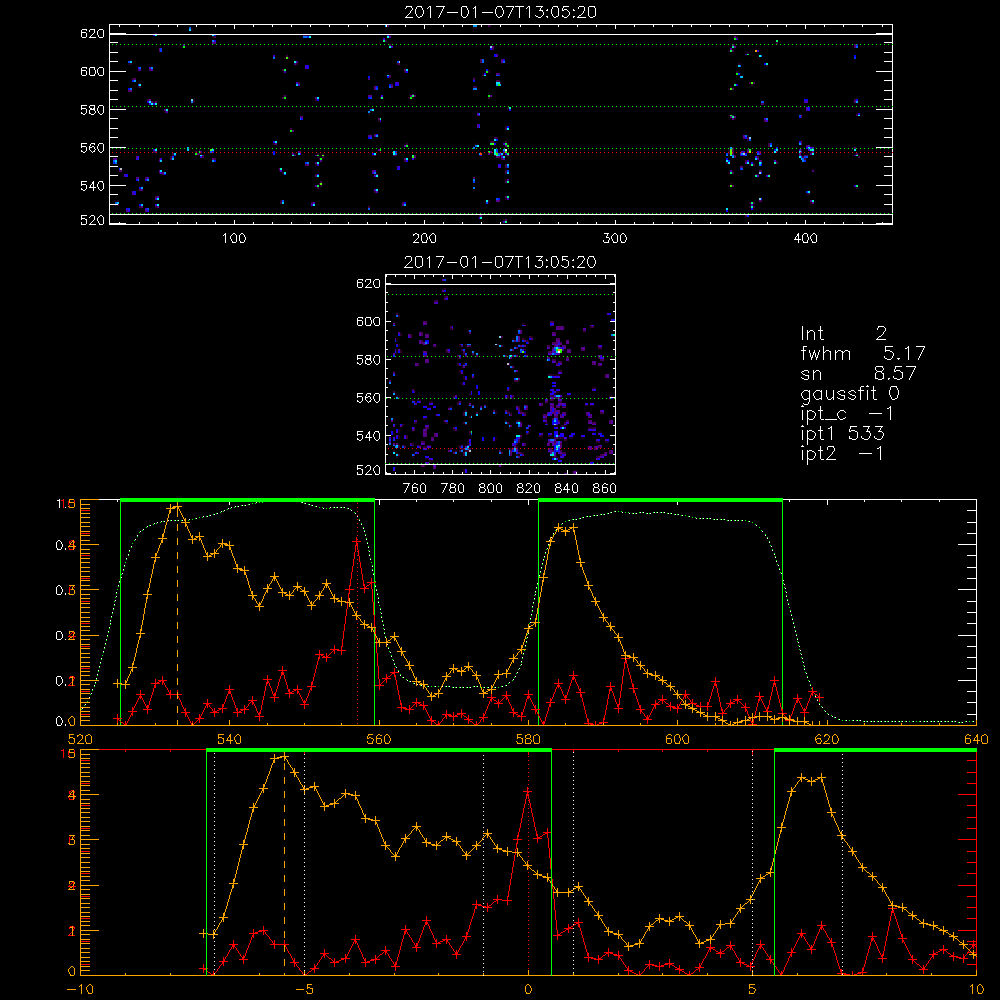Select the 'ipt1 533' readout line
This screenshot has width=1000, height=1000.
842,434
